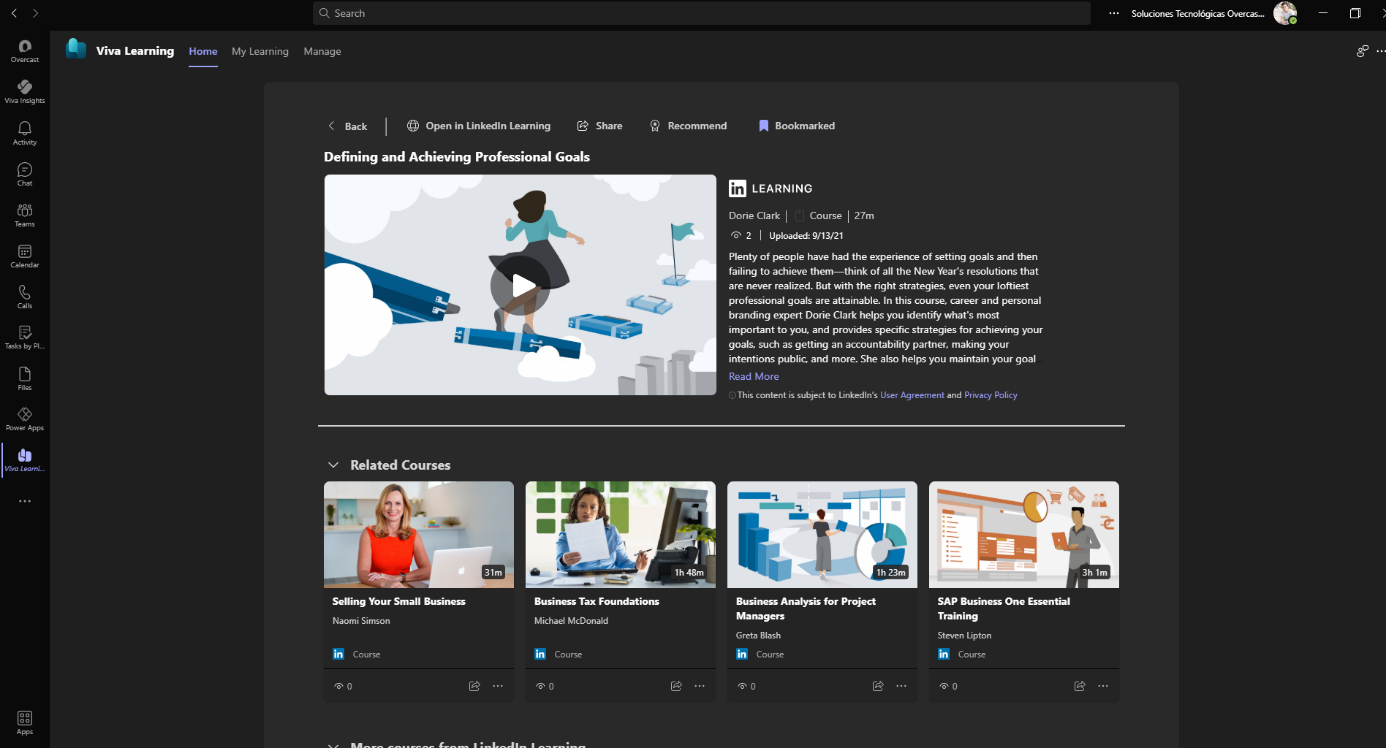1386x748 pixels.
Task: Recommend this course to others
Action: click(688, 126)
